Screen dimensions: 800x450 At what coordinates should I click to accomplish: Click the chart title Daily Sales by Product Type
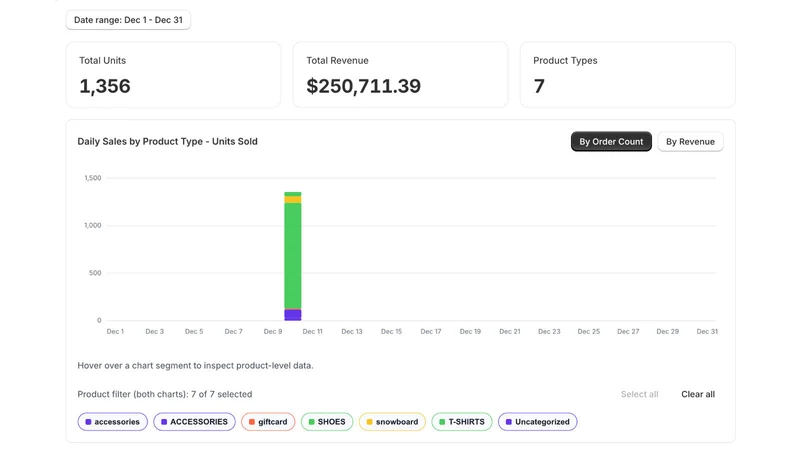[x=167, y=142]
